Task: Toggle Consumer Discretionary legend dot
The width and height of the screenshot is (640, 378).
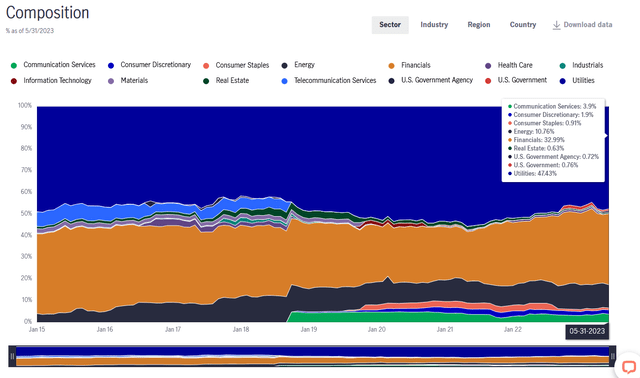Action: tap(111, 65)
